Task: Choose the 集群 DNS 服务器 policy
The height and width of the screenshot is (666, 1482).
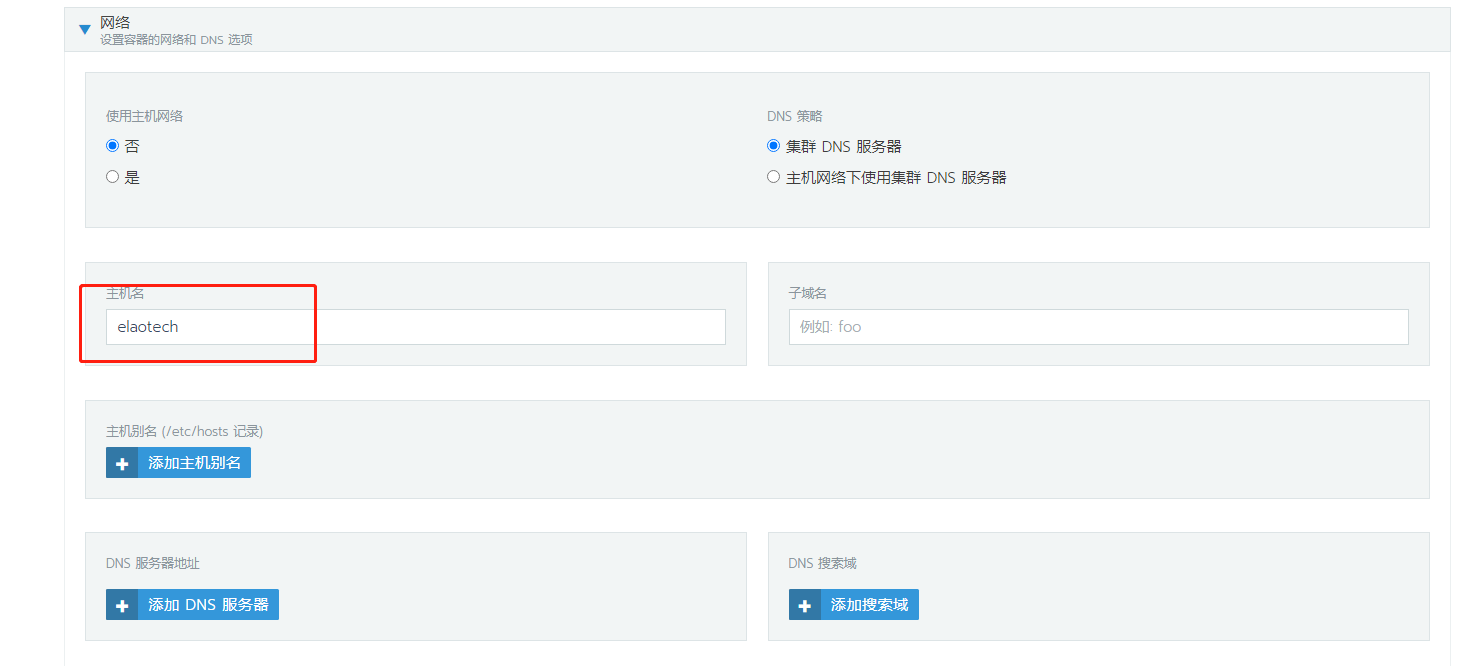Action: tap(774, 146)
